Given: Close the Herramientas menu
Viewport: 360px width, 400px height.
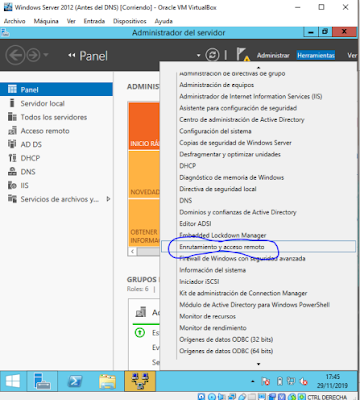Looking at the screenshot, I should click(x=316, y=55).
